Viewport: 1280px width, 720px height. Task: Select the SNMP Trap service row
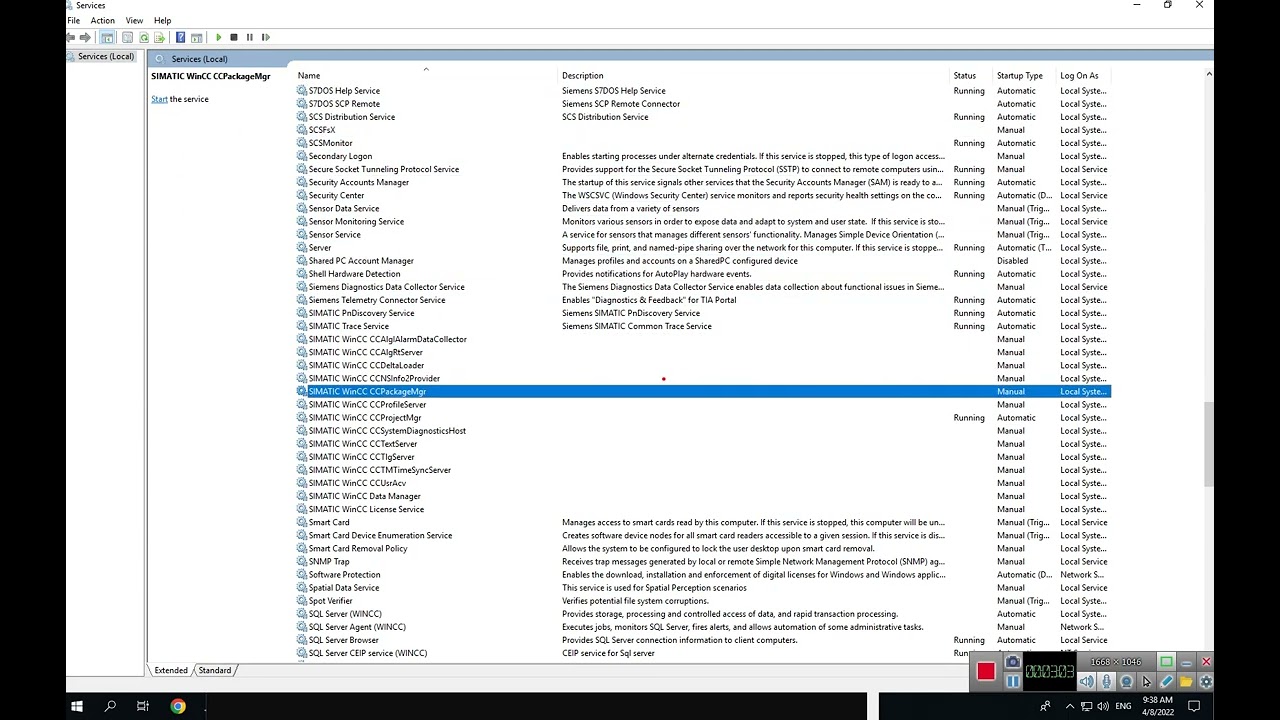pos(703,561)
